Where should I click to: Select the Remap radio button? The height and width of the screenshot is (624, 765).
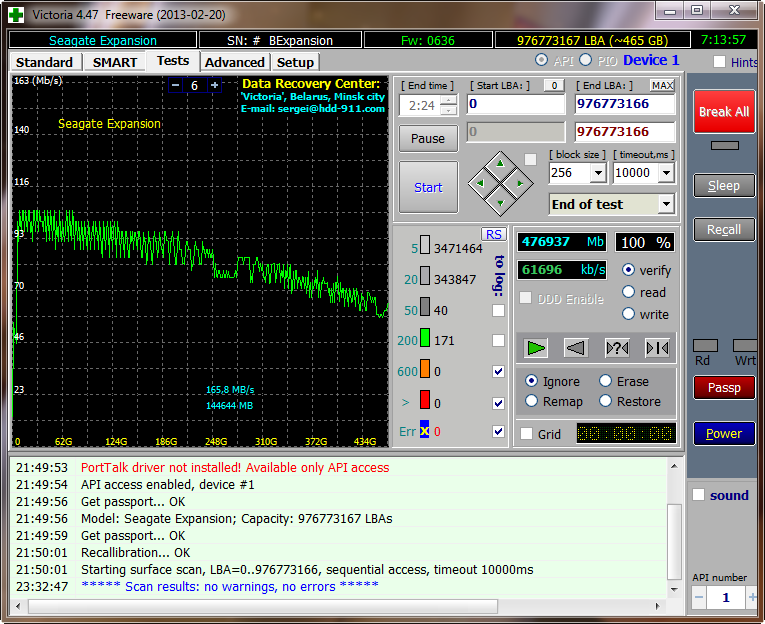coord(531,401)
